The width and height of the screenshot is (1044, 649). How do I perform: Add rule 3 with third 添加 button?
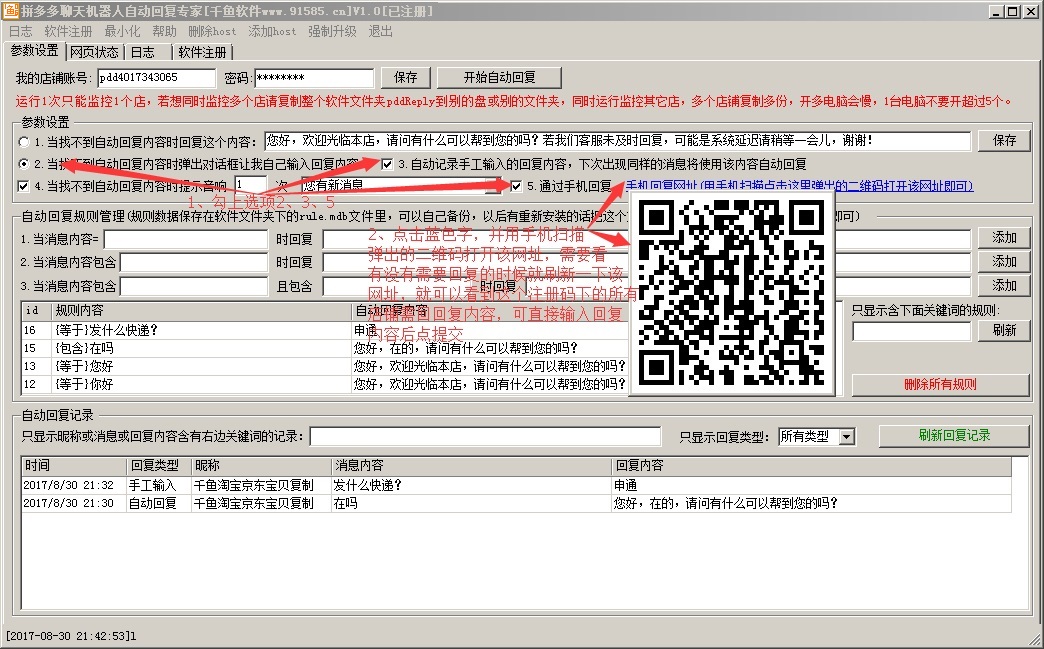[1004, 286]
